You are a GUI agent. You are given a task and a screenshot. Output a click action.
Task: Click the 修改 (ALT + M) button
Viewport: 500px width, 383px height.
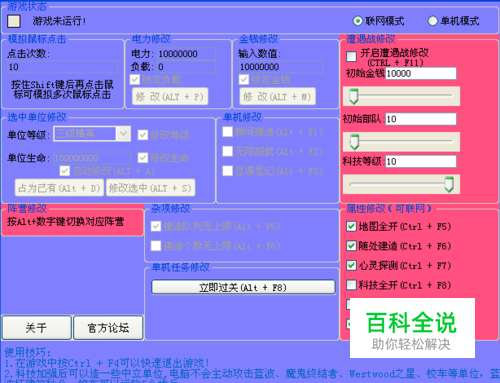(277, 97)
